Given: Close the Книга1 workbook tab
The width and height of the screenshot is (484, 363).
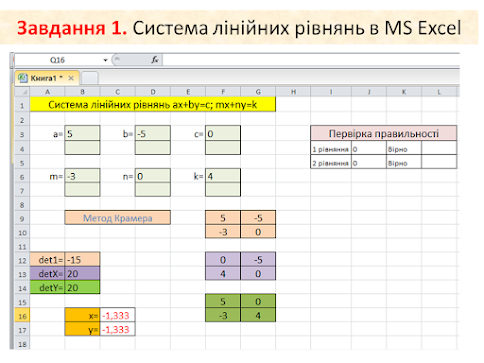Looking at the screenshot, I should click(71, 78).
